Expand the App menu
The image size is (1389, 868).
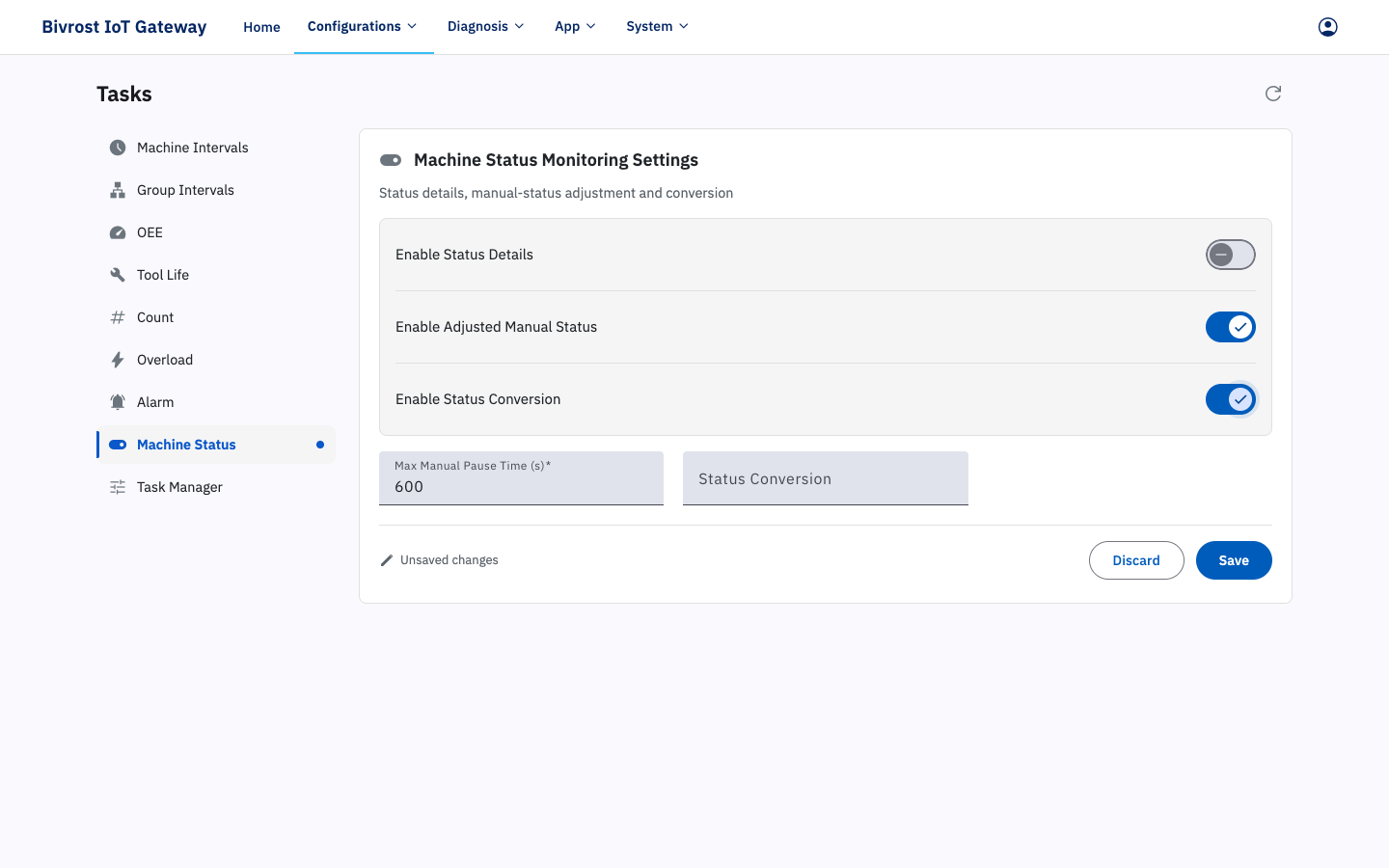(x=575, y=26)
